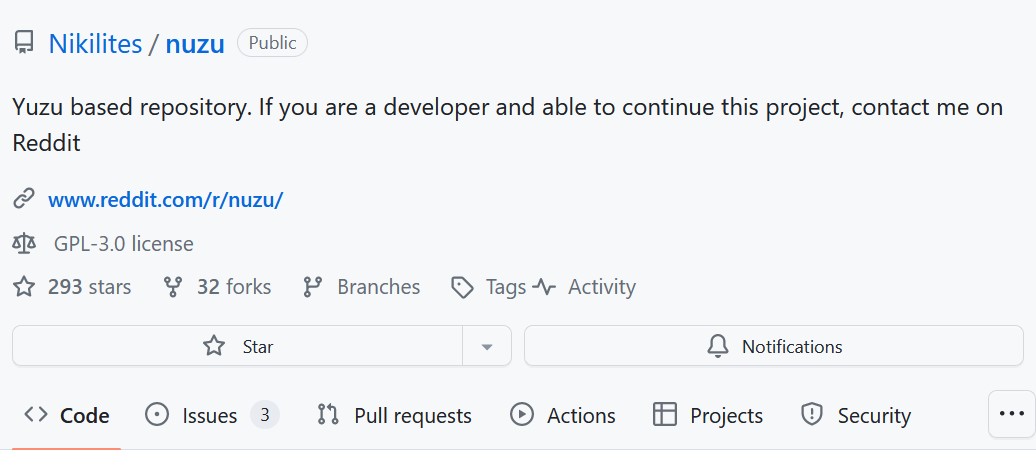
Task: View the 293 stars list
Action: coord(89,288)
